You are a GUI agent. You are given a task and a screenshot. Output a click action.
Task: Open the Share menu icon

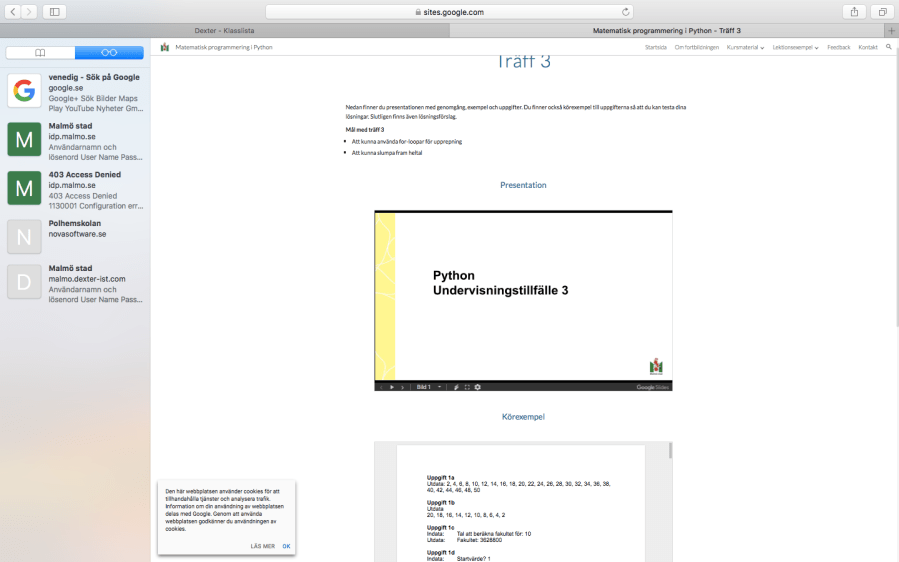(x=855, y=12)
